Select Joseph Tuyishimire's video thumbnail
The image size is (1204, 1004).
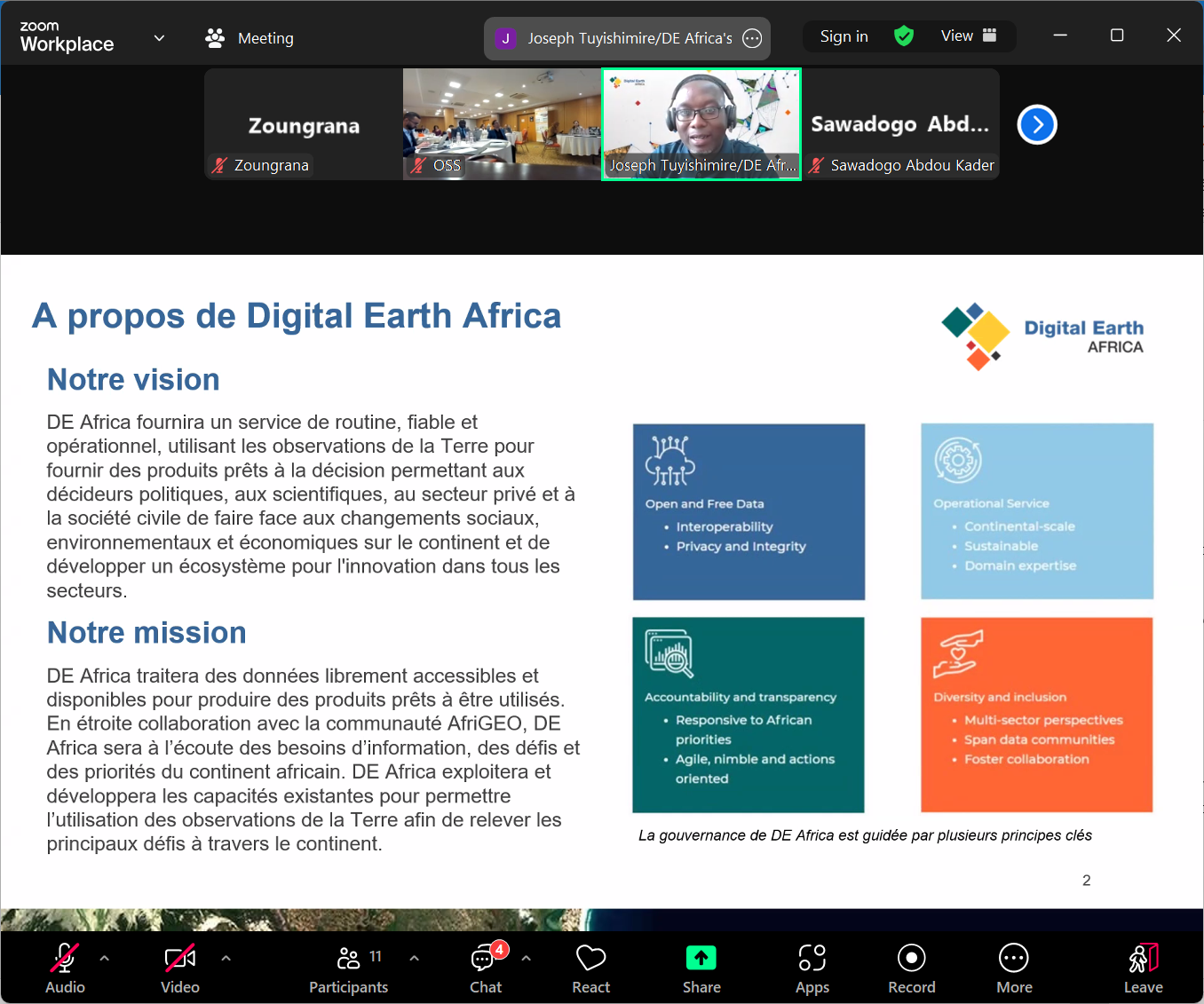coord(701,124)
